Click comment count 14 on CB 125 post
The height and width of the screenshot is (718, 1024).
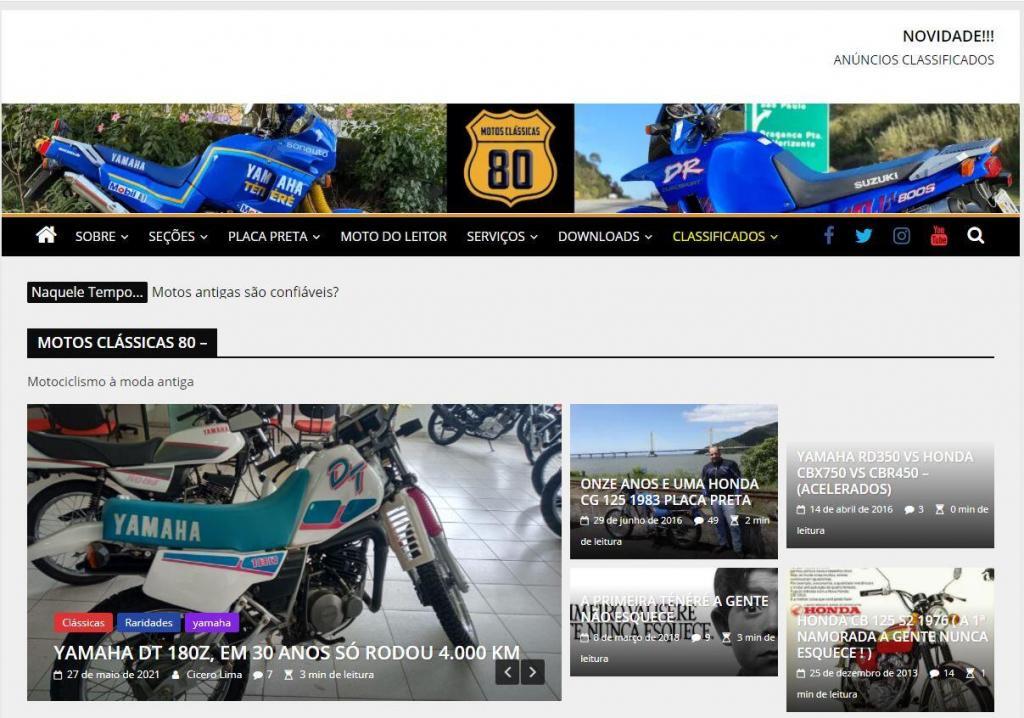click(x=942, y=673)
